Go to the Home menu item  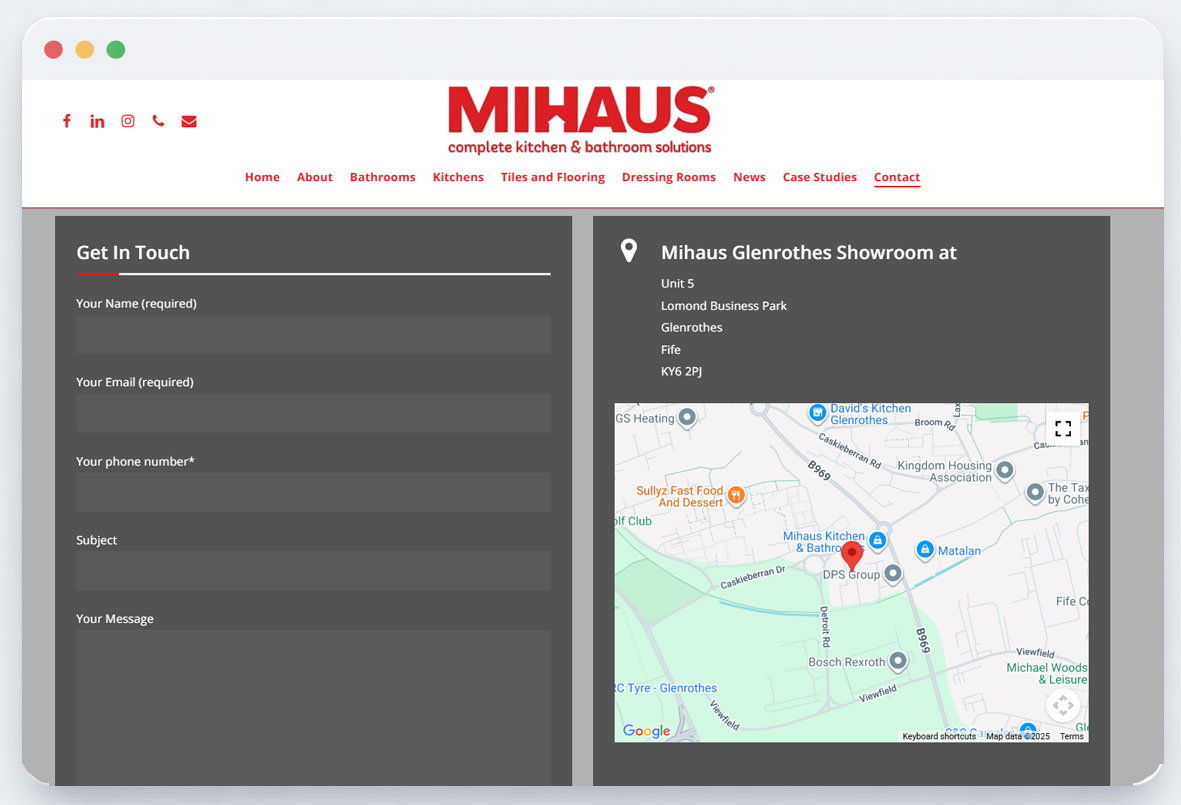pyautogui.click(x=262, y=177)
